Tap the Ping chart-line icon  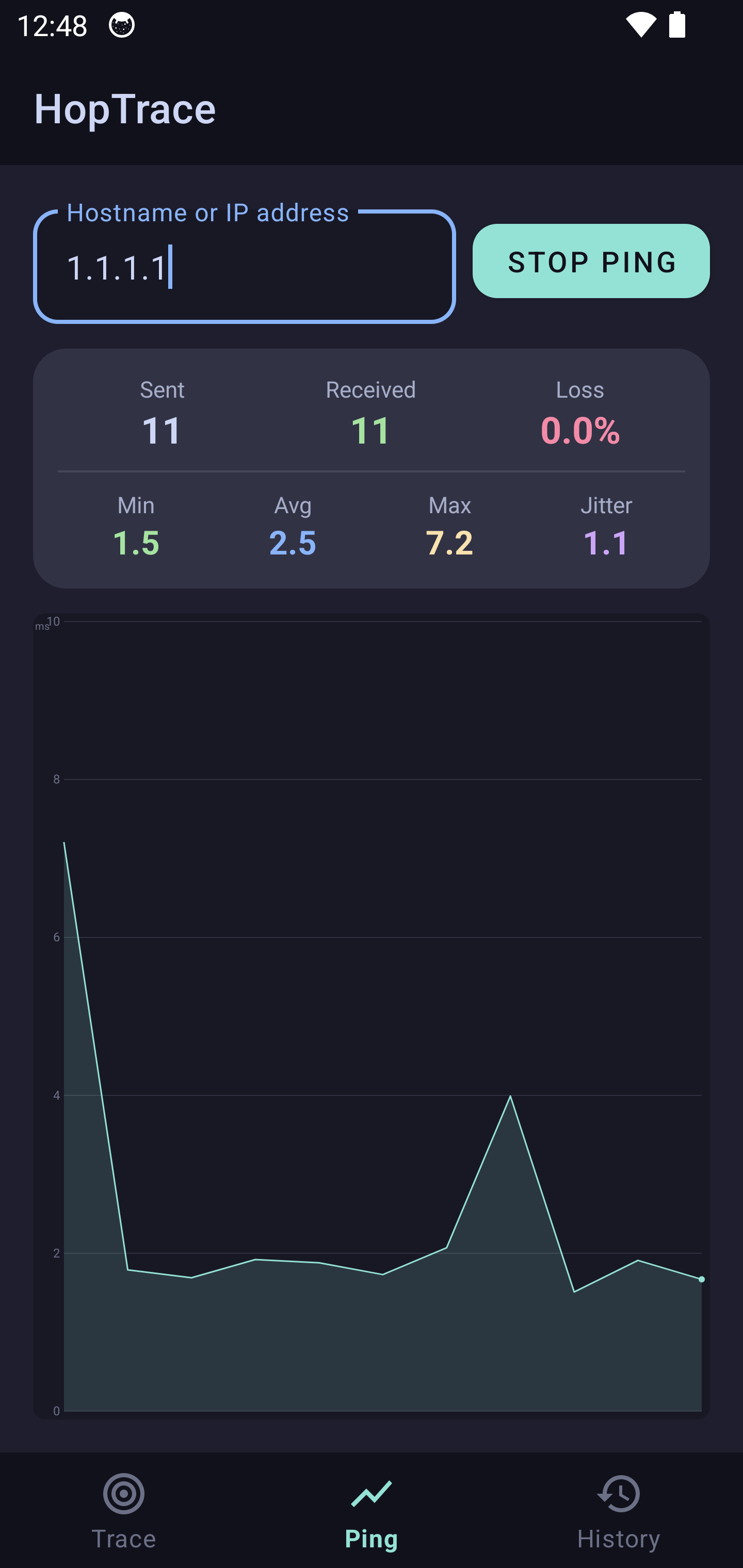point(372,1494)
